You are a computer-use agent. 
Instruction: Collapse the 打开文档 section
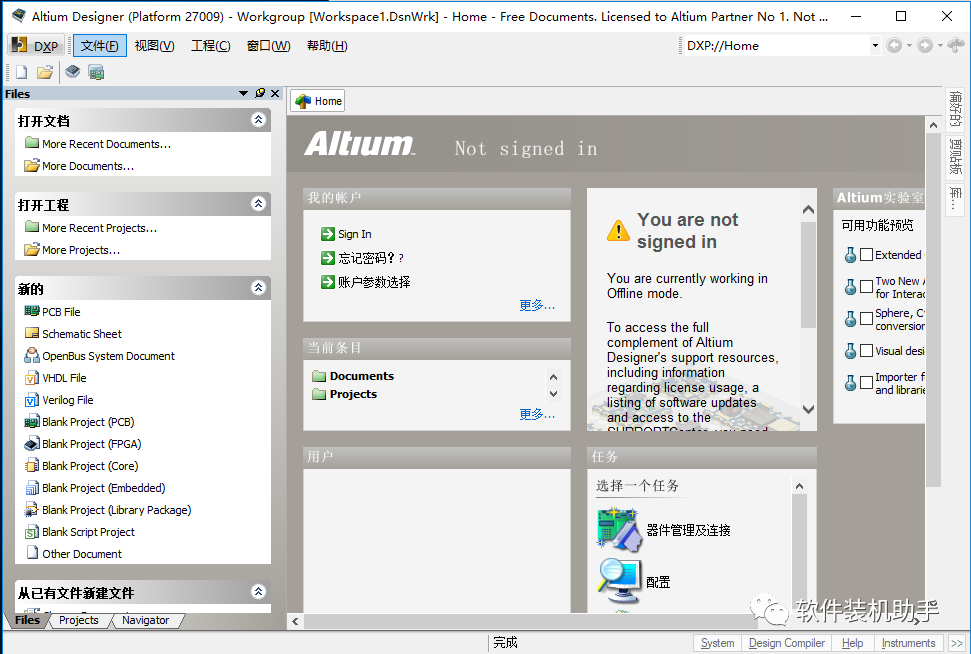(258, 120)
